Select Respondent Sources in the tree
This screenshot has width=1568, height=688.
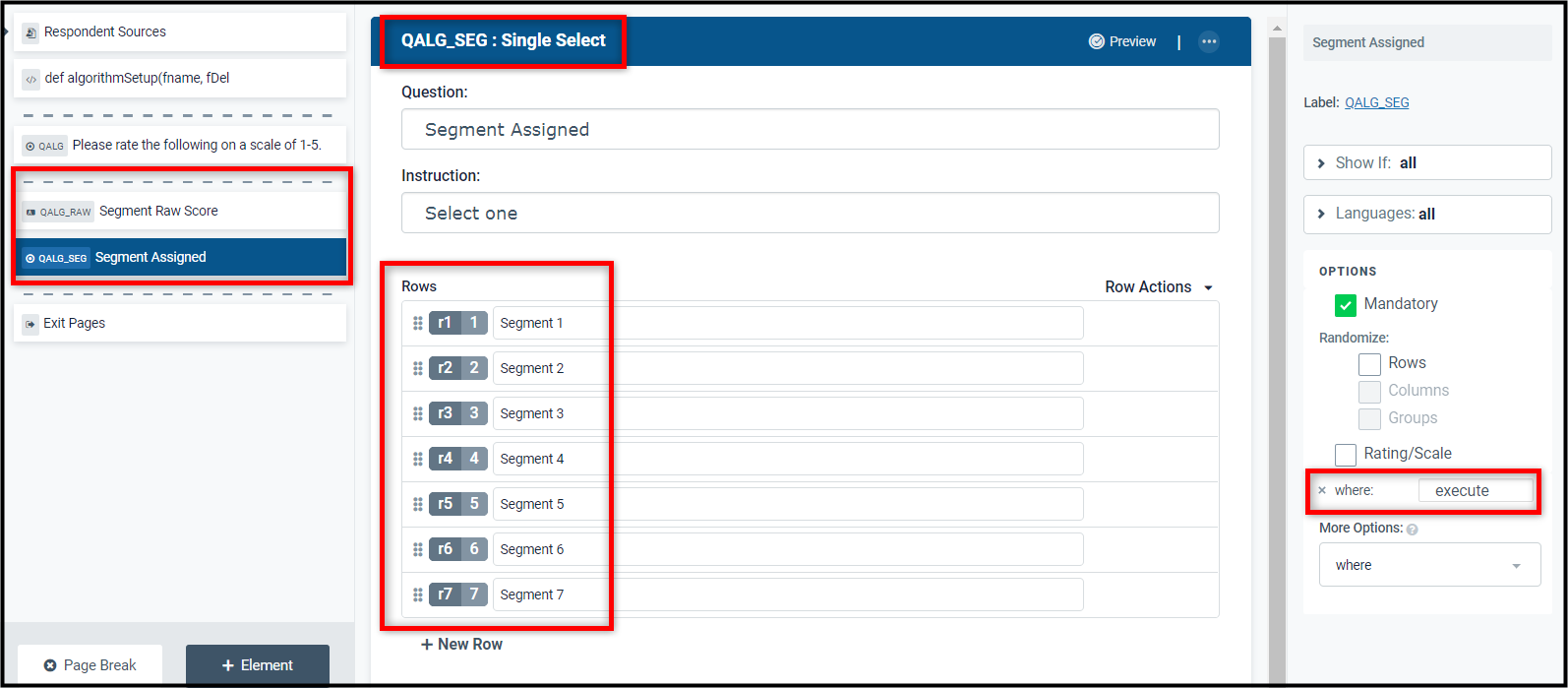pos(180,32)
